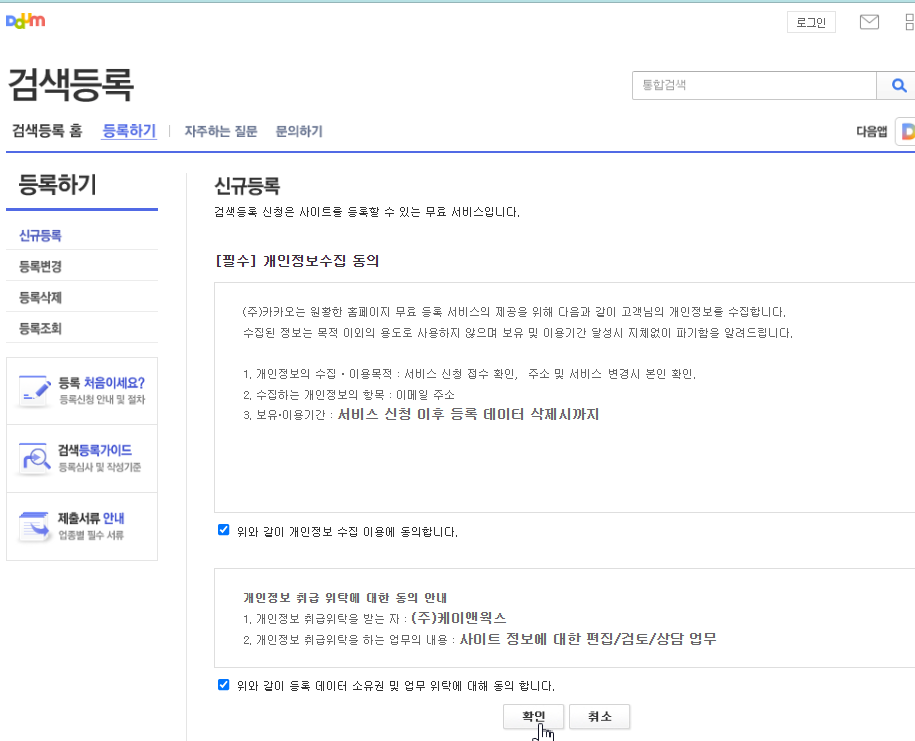This screenshot has width=915, height=741.
Task: Uncheck the personal information collection consent
Action: click(223, 529)
